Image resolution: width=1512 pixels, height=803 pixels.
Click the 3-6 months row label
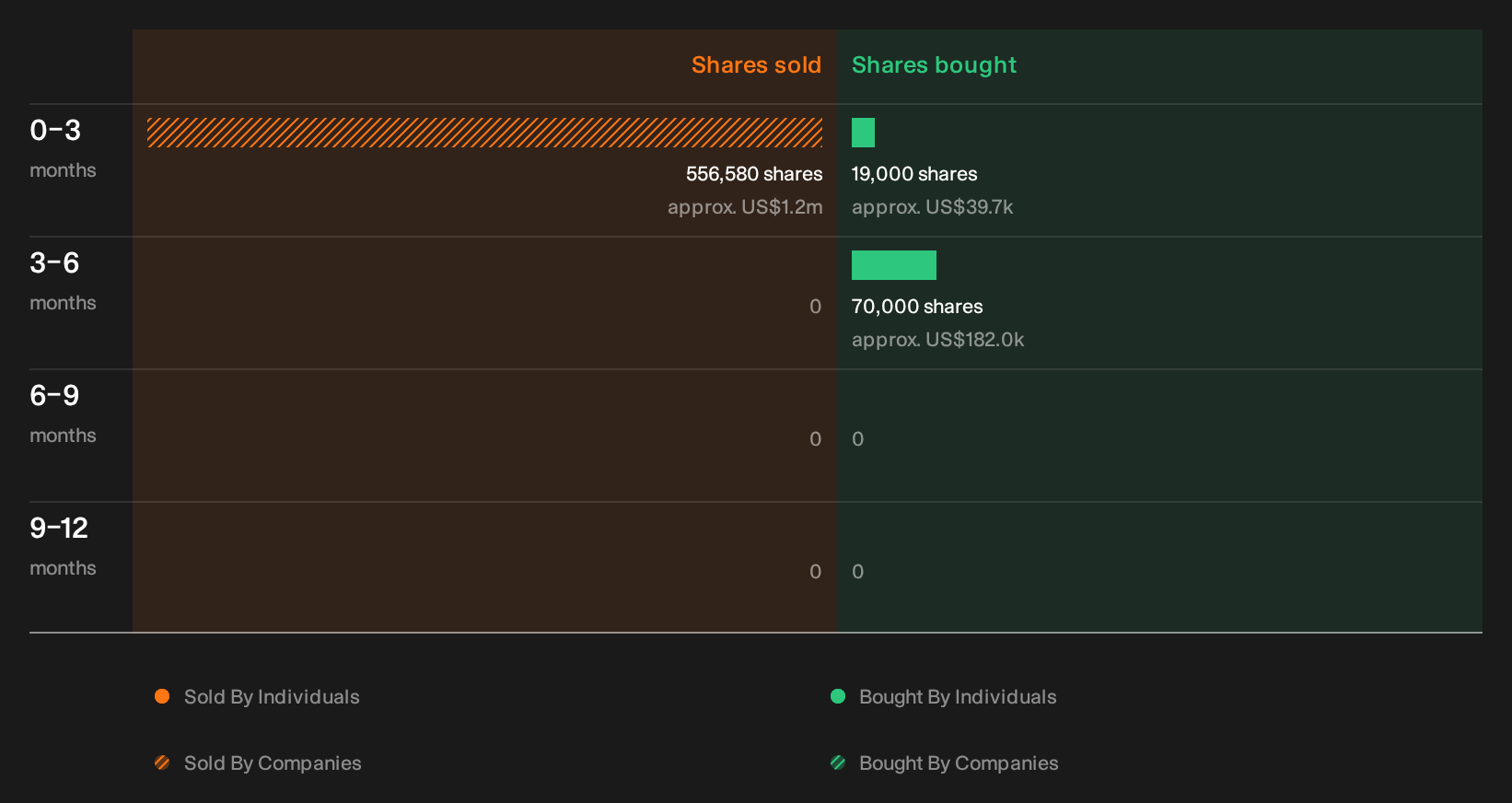pyautogui.click(x=63, y=281)
